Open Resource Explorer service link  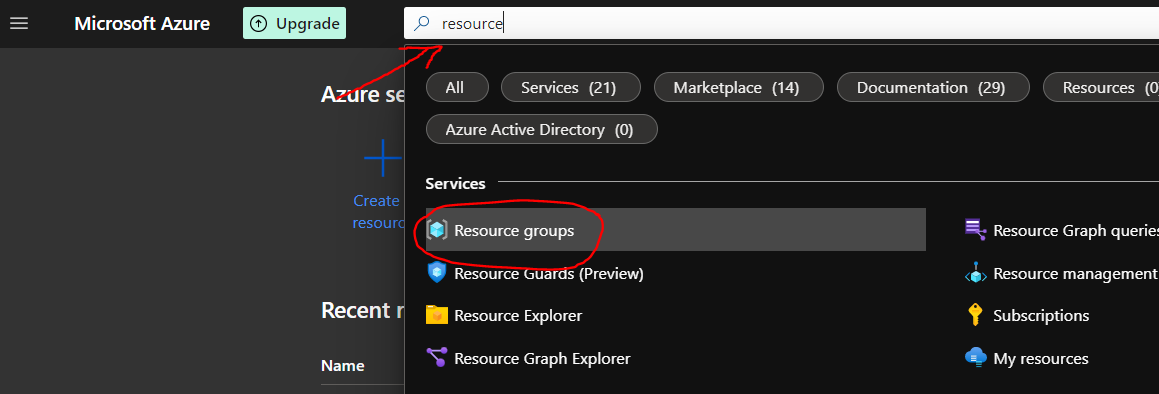point(518,316)
